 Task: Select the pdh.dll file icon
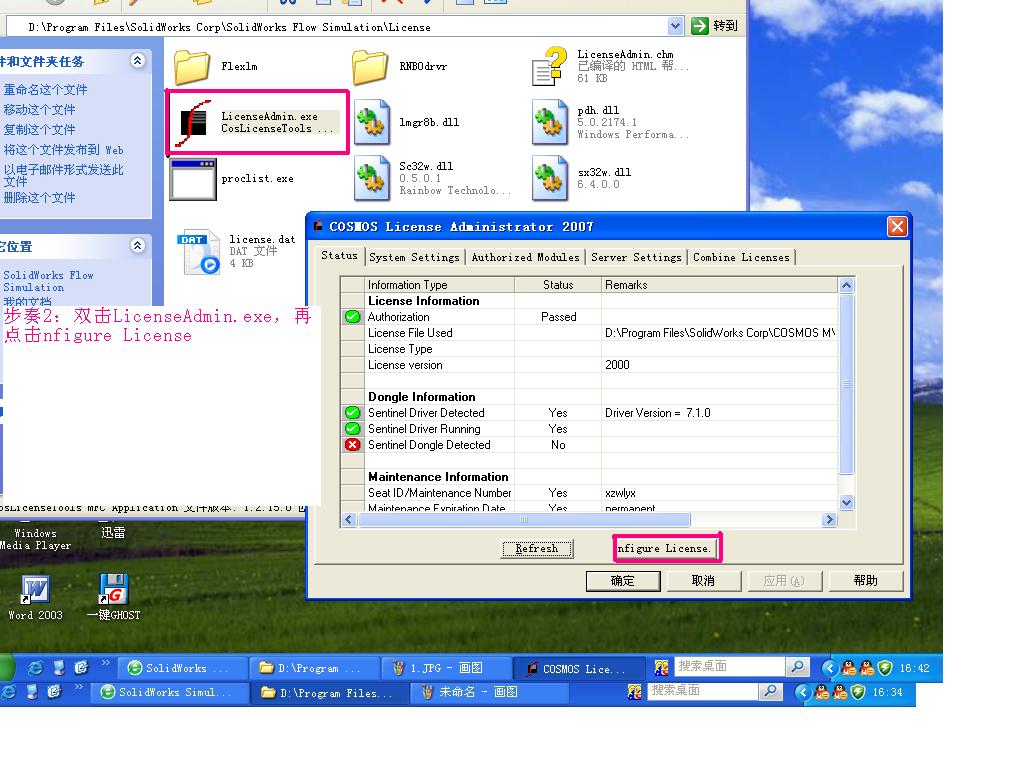[549, 122]
